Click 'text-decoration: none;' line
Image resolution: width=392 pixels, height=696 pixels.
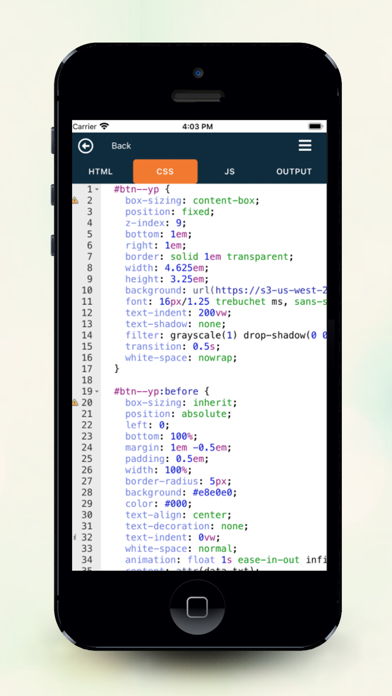[186, 526]
